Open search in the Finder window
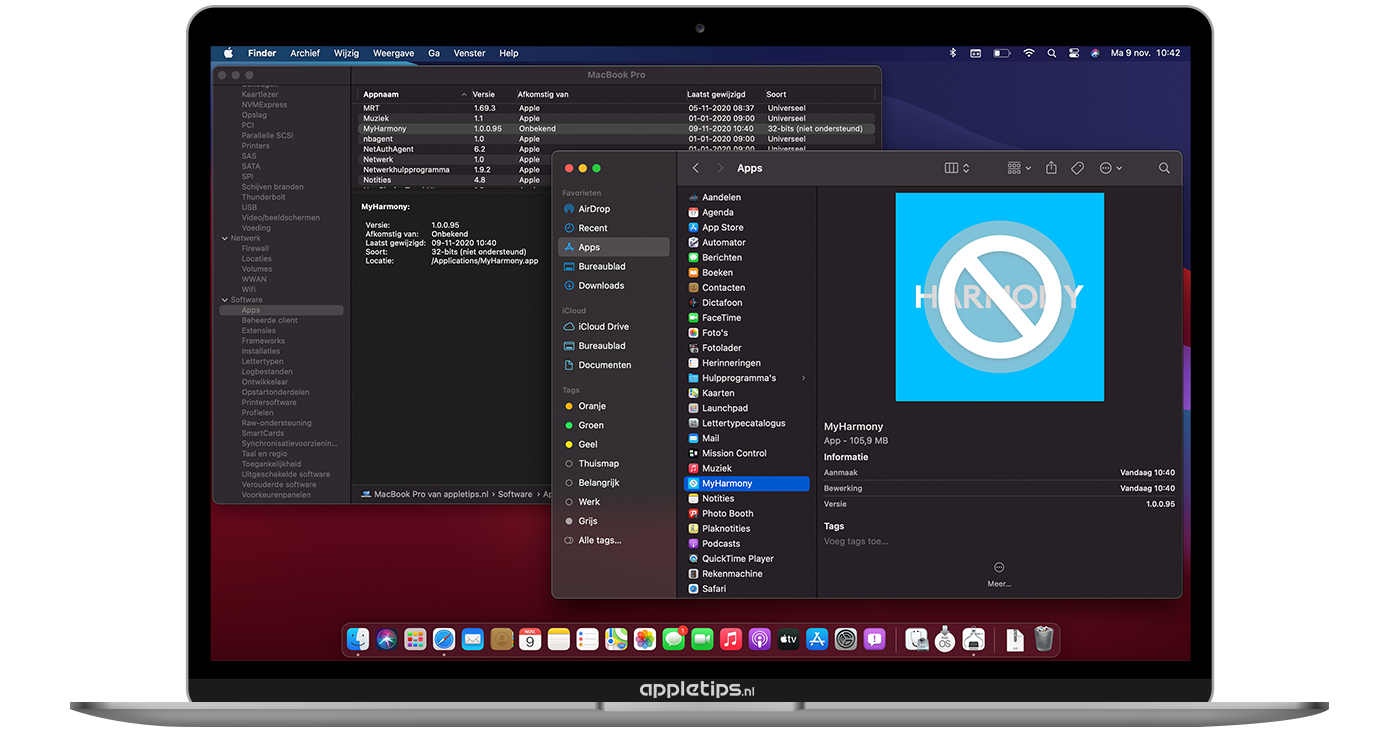The width and height of the screenshot is (1400, 733). [1164, 168]
